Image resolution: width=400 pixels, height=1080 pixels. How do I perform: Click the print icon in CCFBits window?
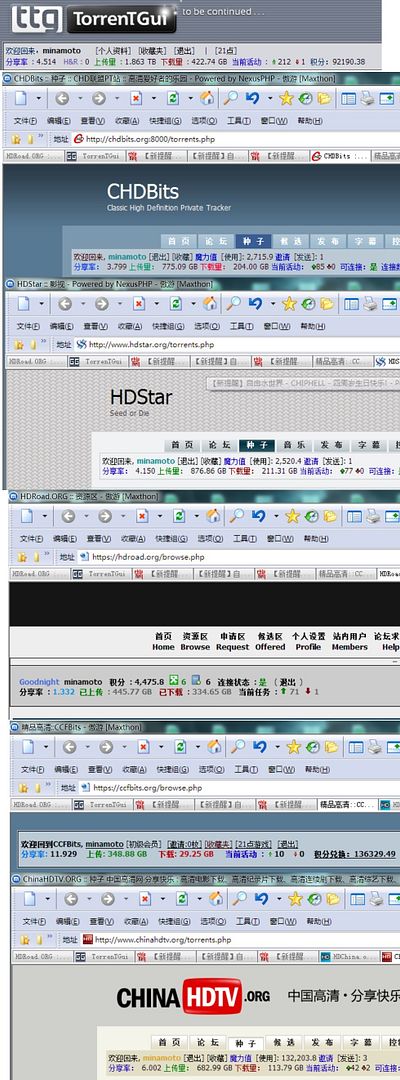tap(375, 747)
